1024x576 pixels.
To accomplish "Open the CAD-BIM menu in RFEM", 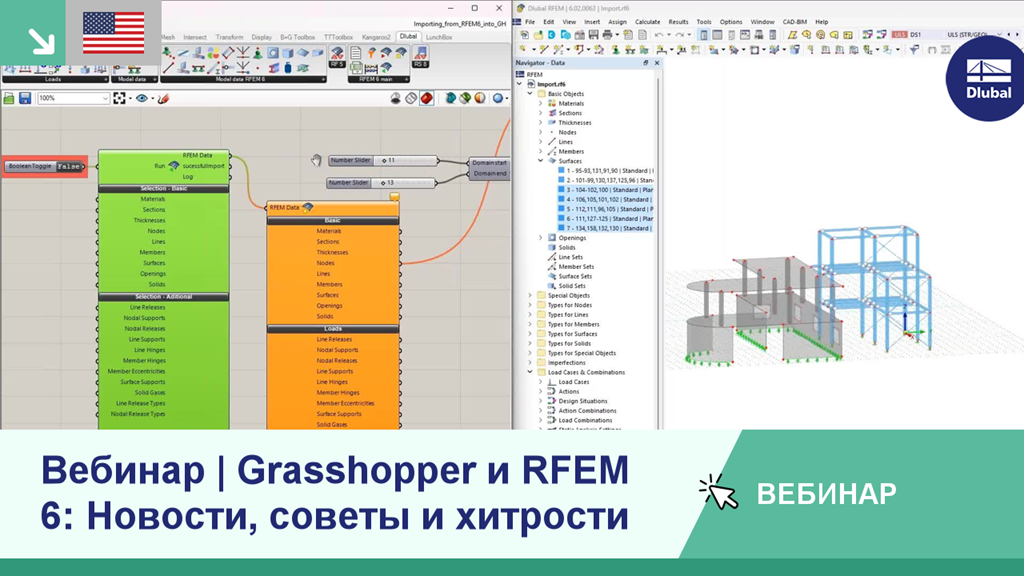I will [795, 22].
